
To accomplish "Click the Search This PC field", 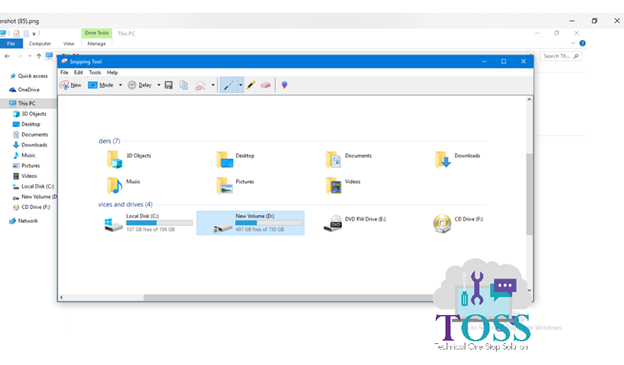I will pyautogui.click(x=560, y=56).
